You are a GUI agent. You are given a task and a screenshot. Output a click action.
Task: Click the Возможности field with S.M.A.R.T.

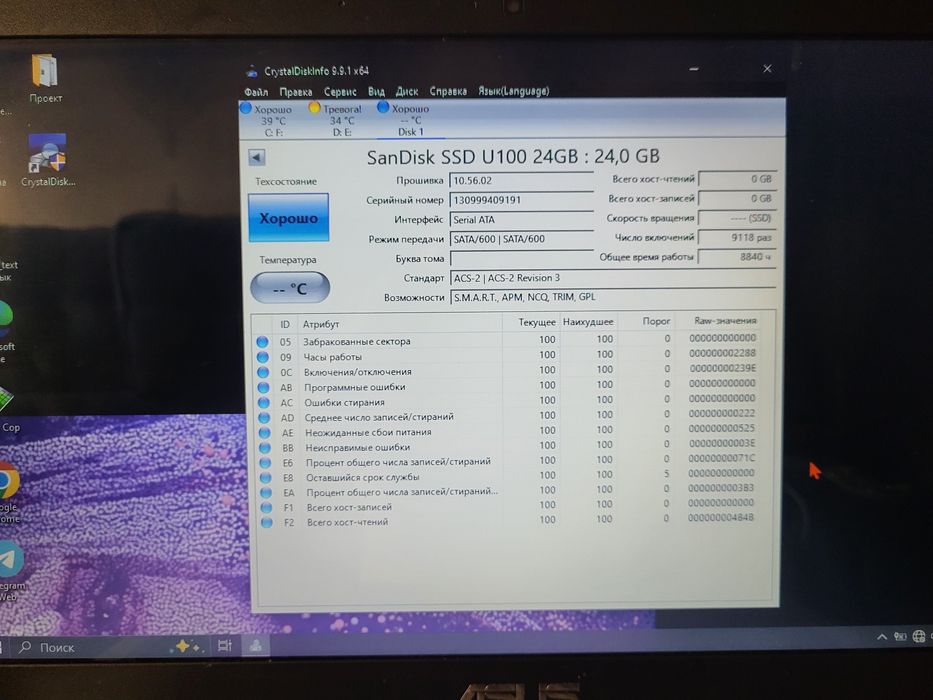[x=613, y=297]
